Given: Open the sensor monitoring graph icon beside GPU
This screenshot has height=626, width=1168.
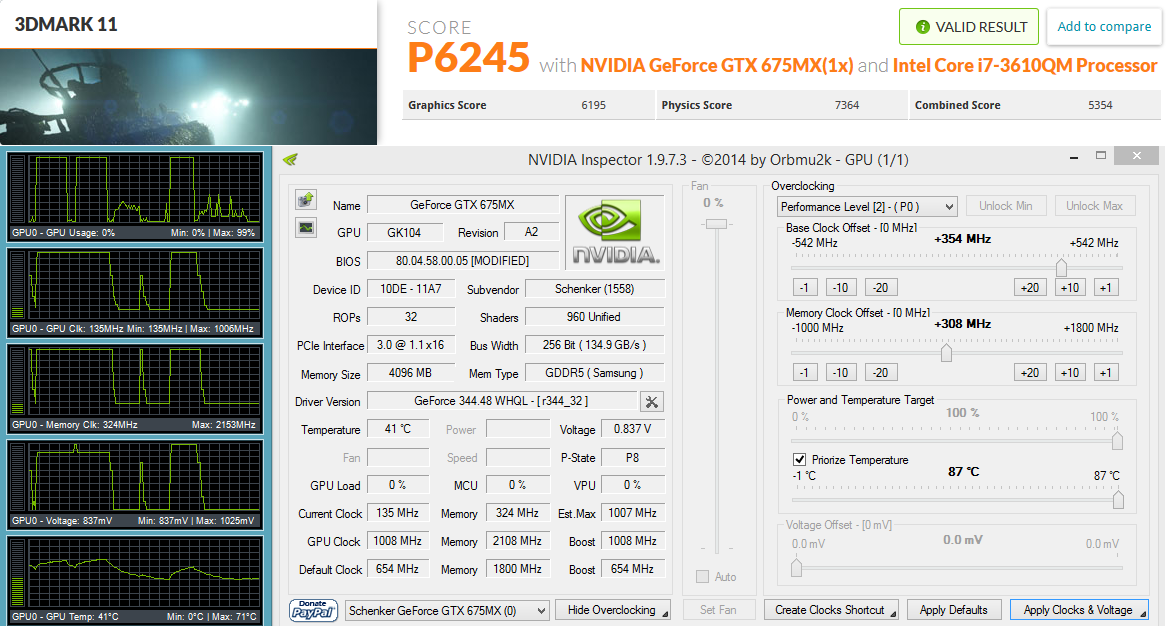Looking at the screenshot, I should pyautogui.click(x=306, y=228).
